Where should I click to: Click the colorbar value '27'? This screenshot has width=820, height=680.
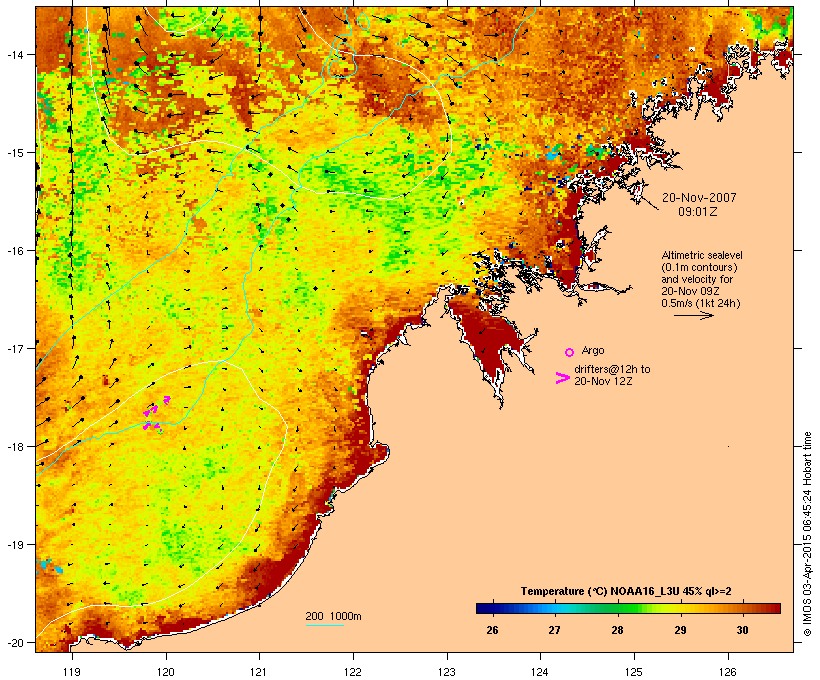coord(554,630)
